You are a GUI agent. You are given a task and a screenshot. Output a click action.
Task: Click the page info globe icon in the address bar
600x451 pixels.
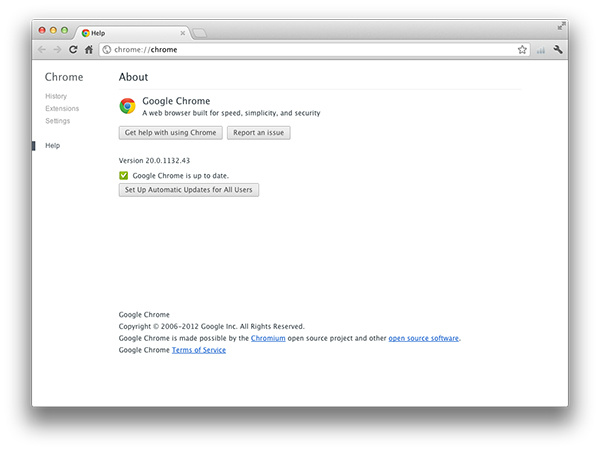coord(107,50)
